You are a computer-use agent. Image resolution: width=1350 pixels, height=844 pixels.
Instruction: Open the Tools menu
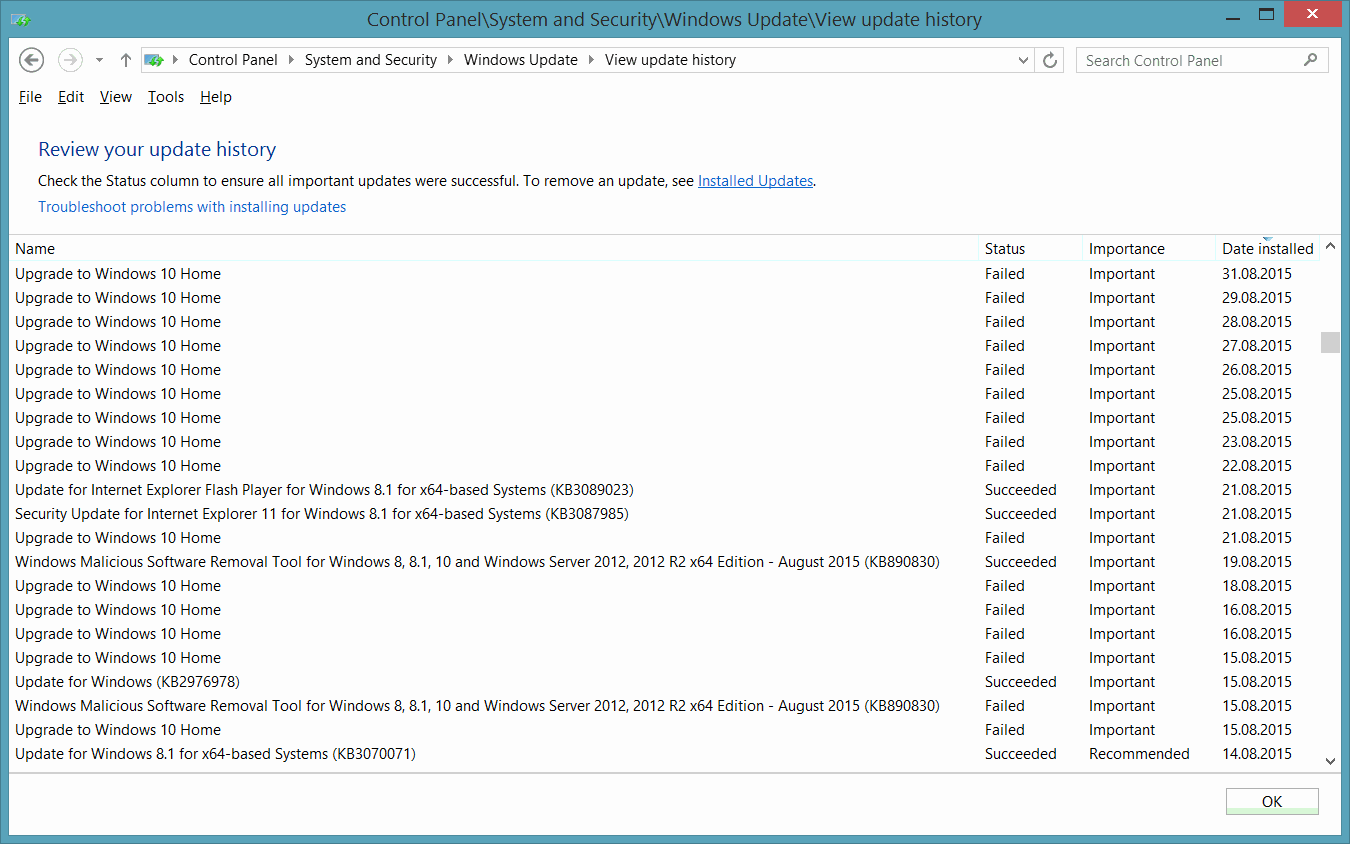tap(166, 97)
